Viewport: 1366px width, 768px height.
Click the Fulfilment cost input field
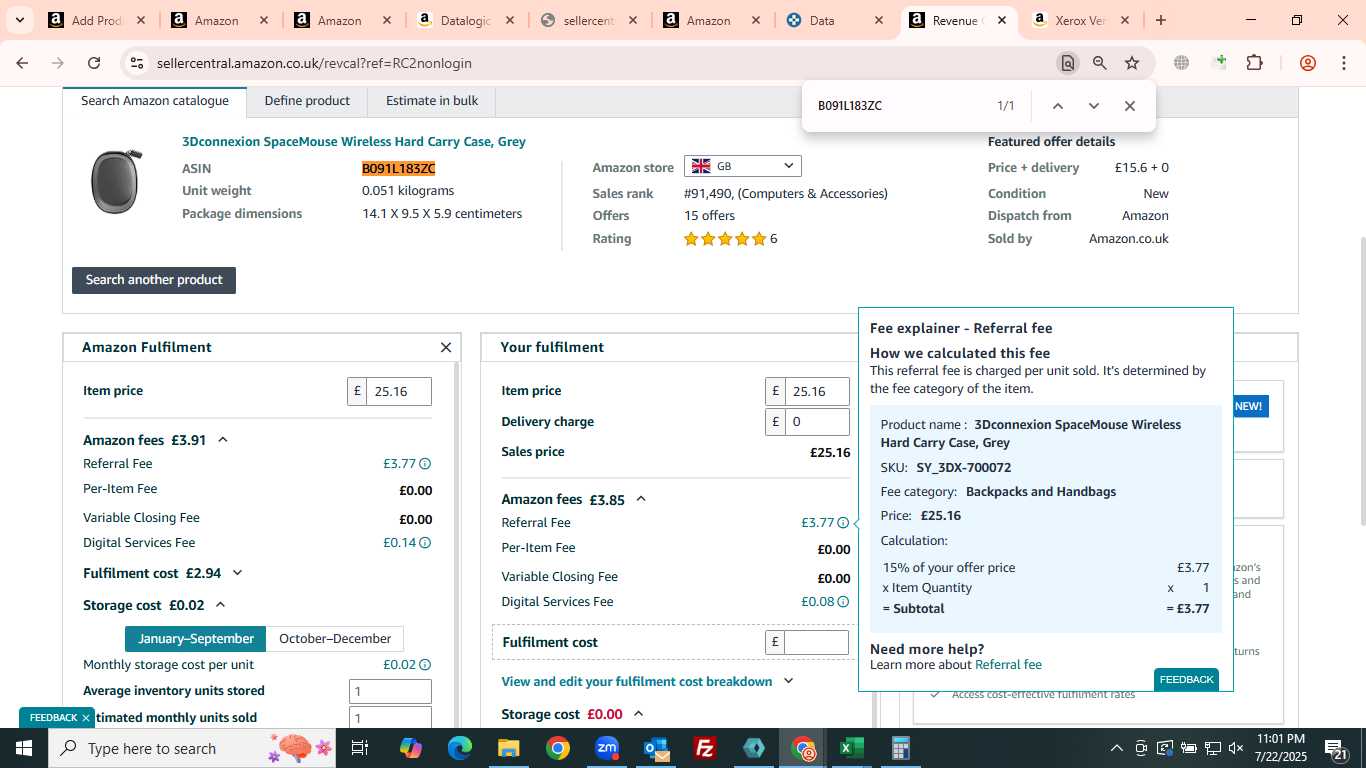click(x=817, y=642)
